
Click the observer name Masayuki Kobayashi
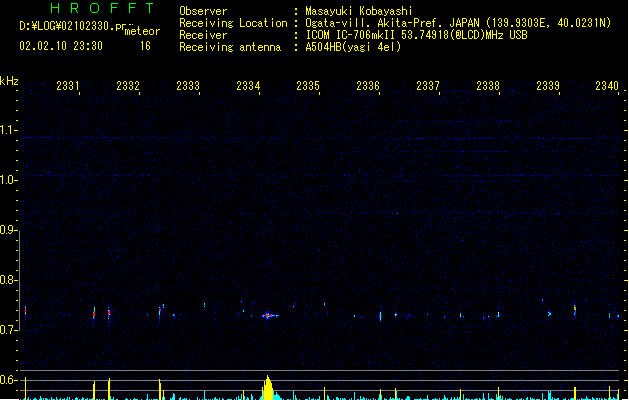[359, 11]
